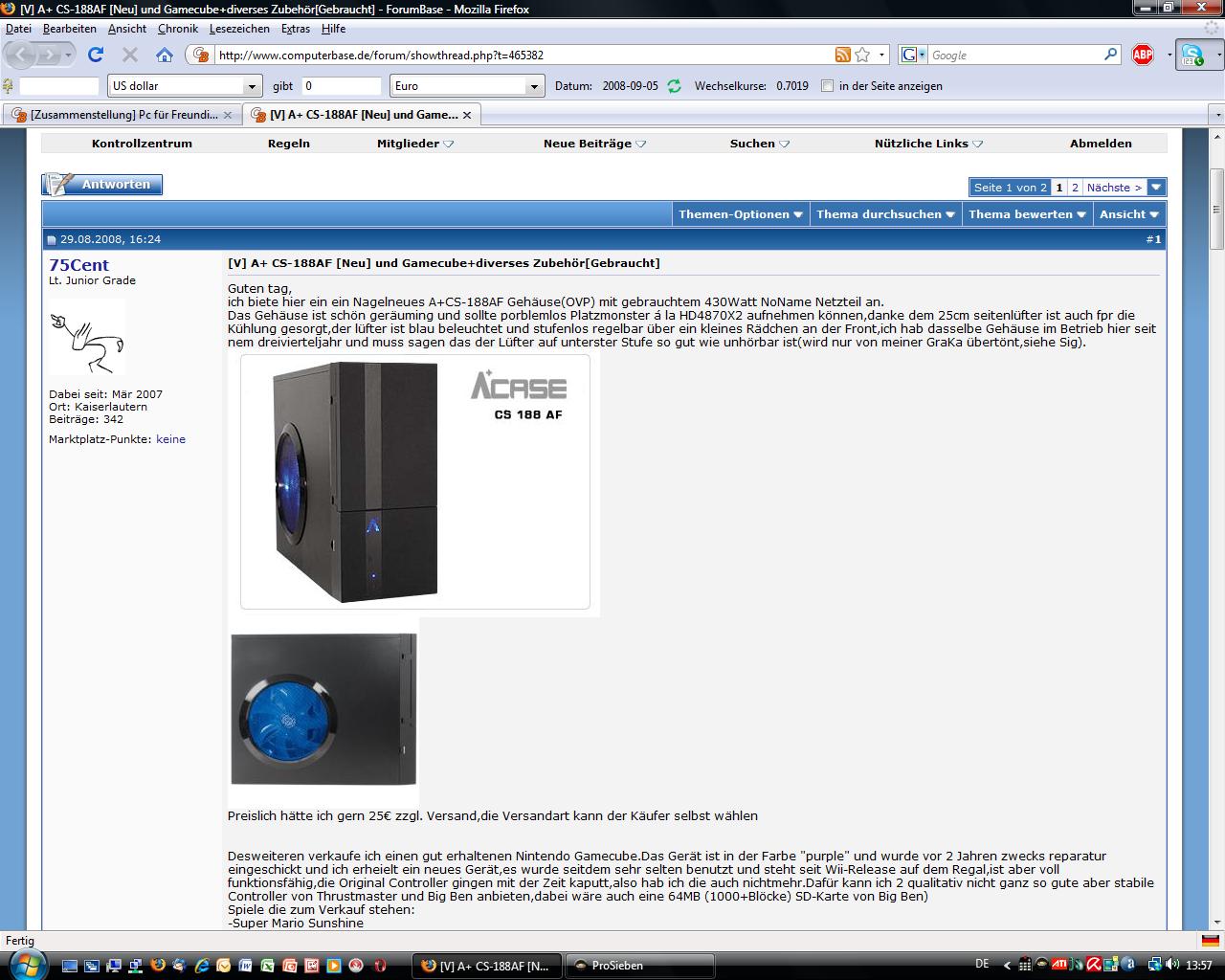Switch to ProSieben taskbar window
The width and height of the screenshot is (1225, 980).
(640, 966)
